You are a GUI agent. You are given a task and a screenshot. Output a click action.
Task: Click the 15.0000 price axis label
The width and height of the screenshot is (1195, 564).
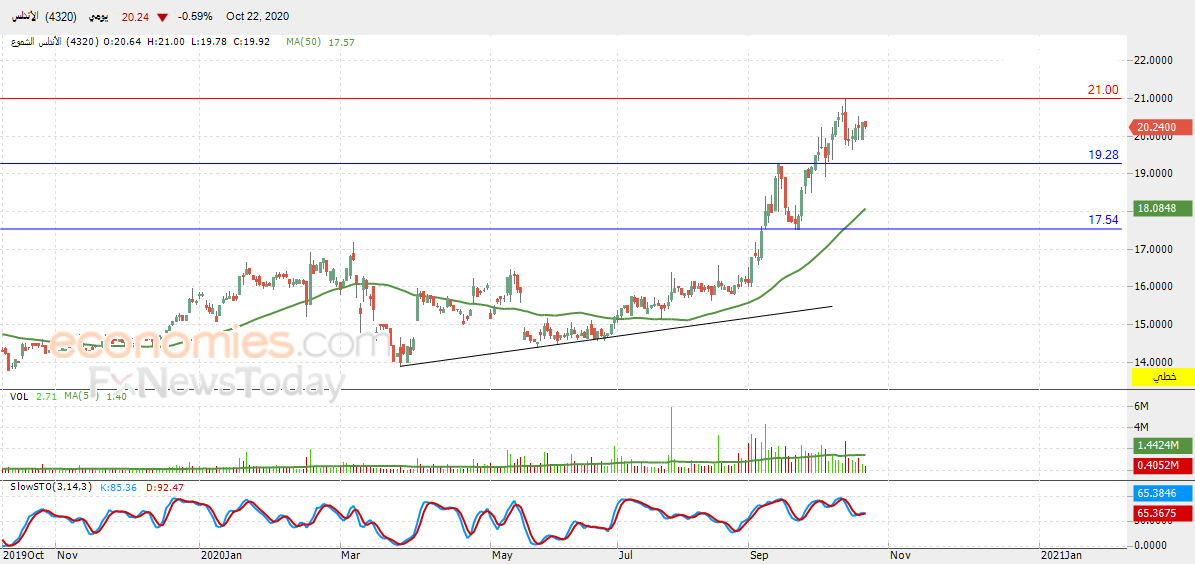(x=1155, y=324)
